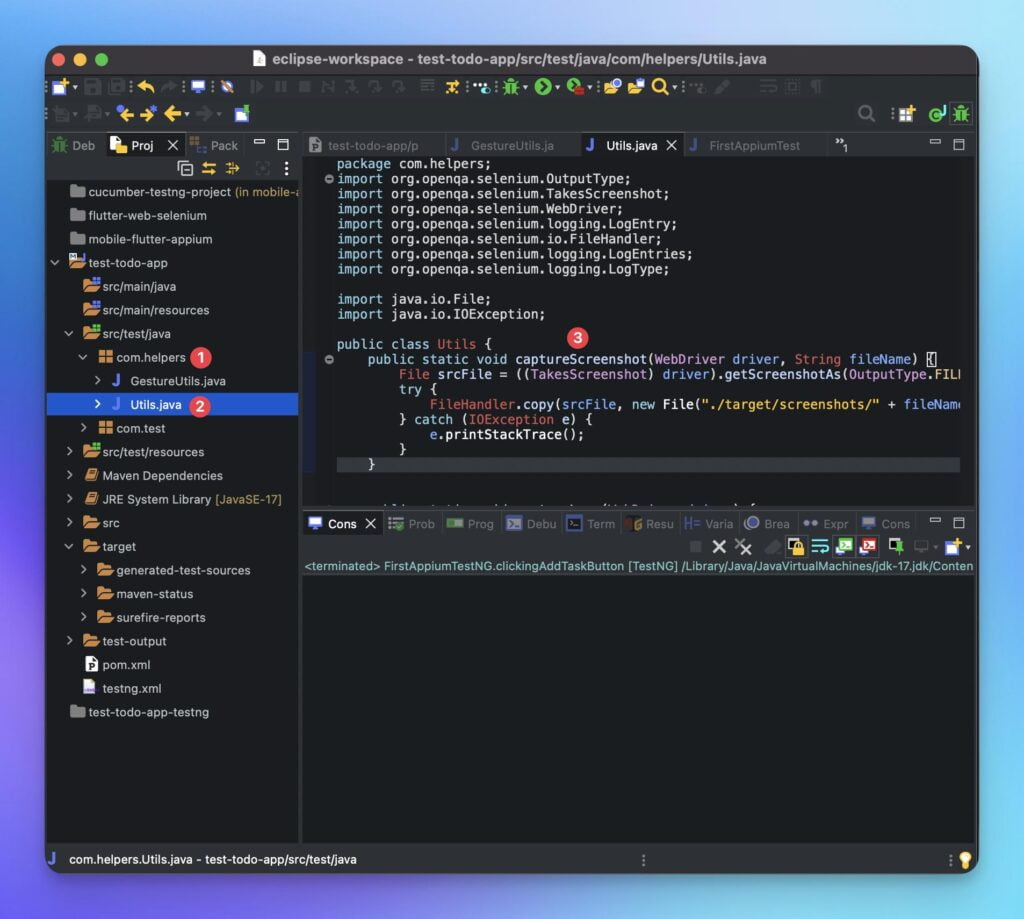Viewport: 1024px width, 919px height.
Task: Toggle Use Step Filters toolbar icon
Action: point(452,86)
